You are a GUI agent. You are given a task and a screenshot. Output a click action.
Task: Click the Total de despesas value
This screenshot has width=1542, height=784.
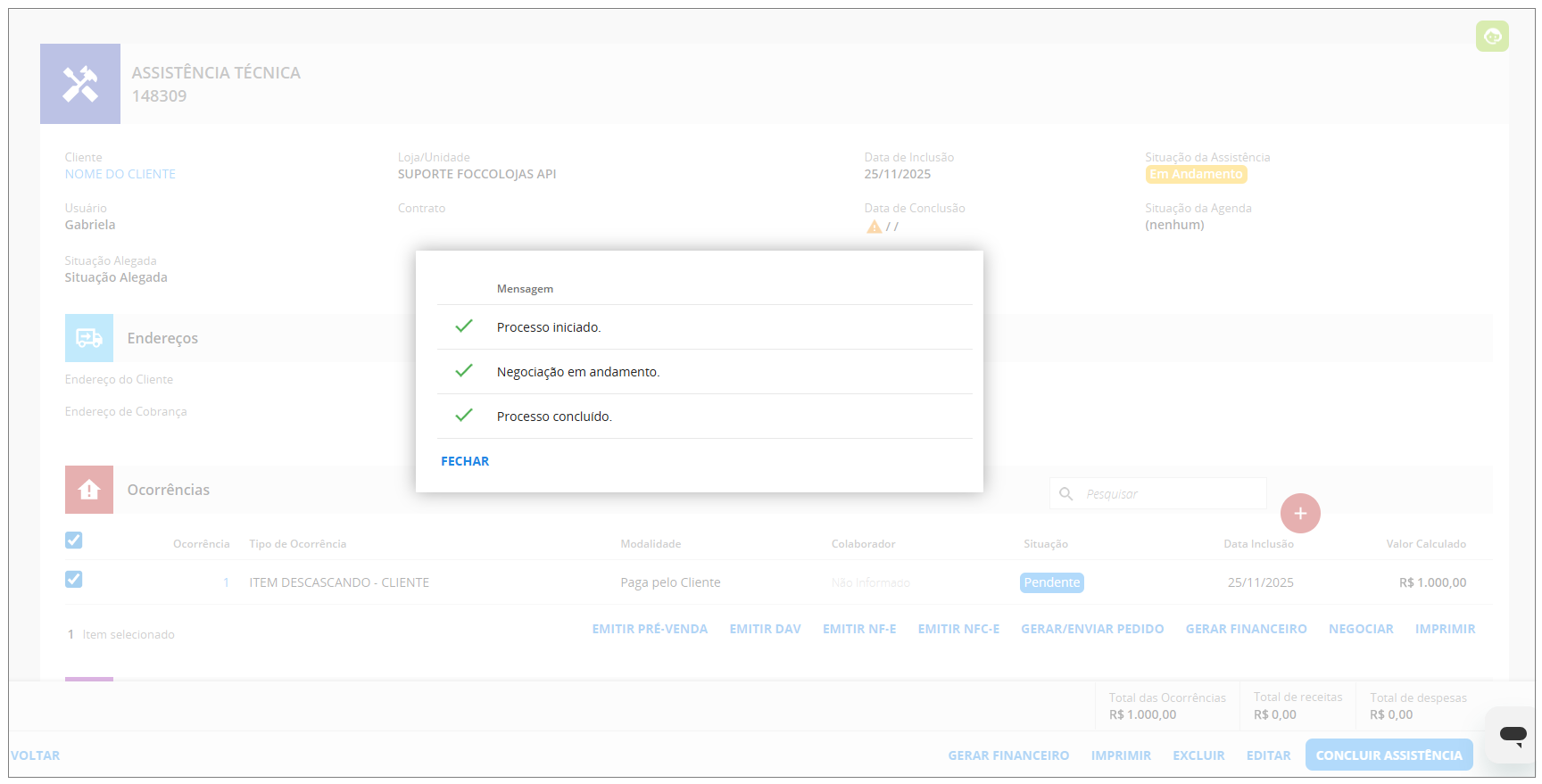(1391, 714)
